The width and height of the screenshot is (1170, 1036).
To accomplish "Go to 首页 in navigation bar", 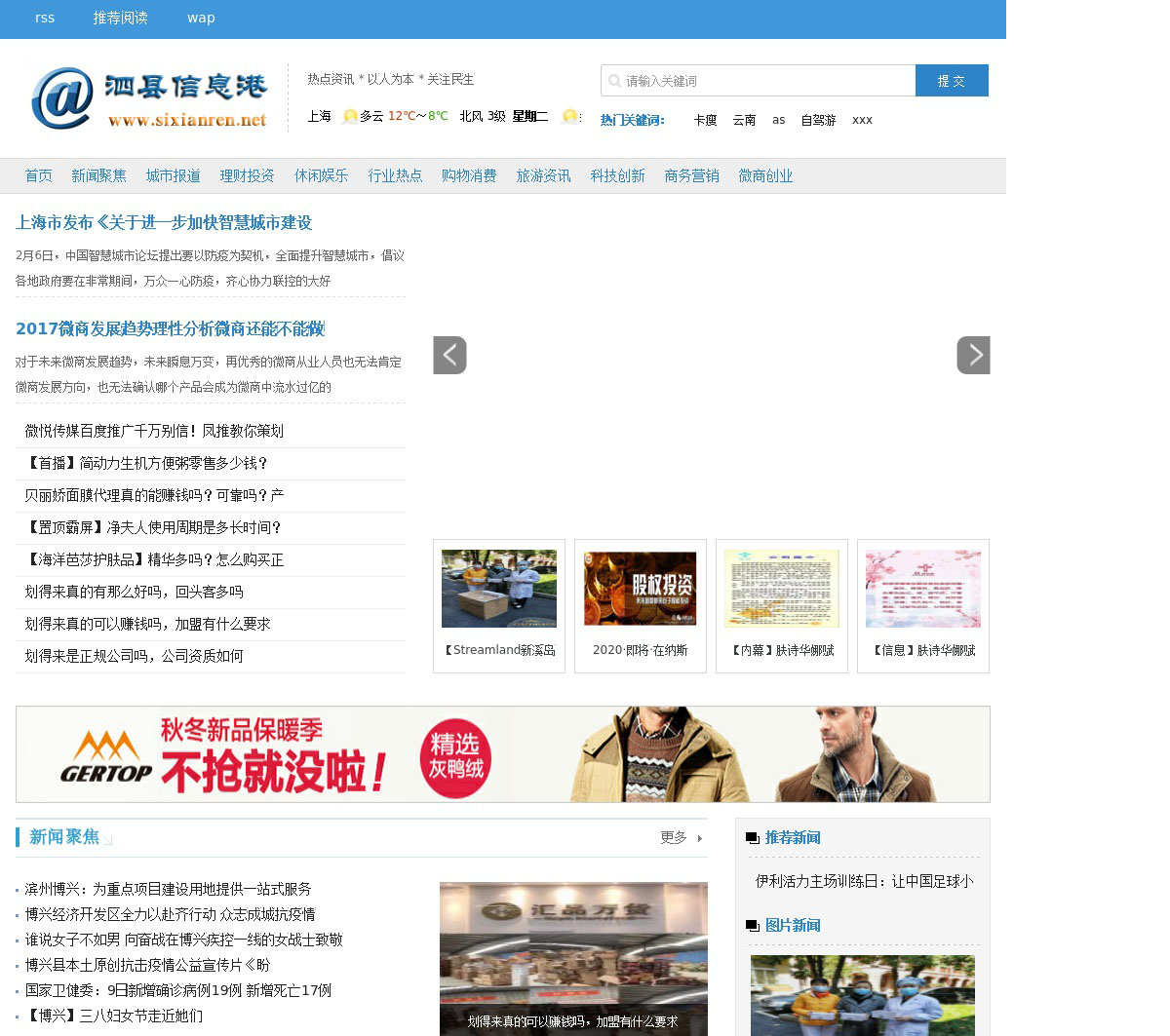I will point(39,175).
